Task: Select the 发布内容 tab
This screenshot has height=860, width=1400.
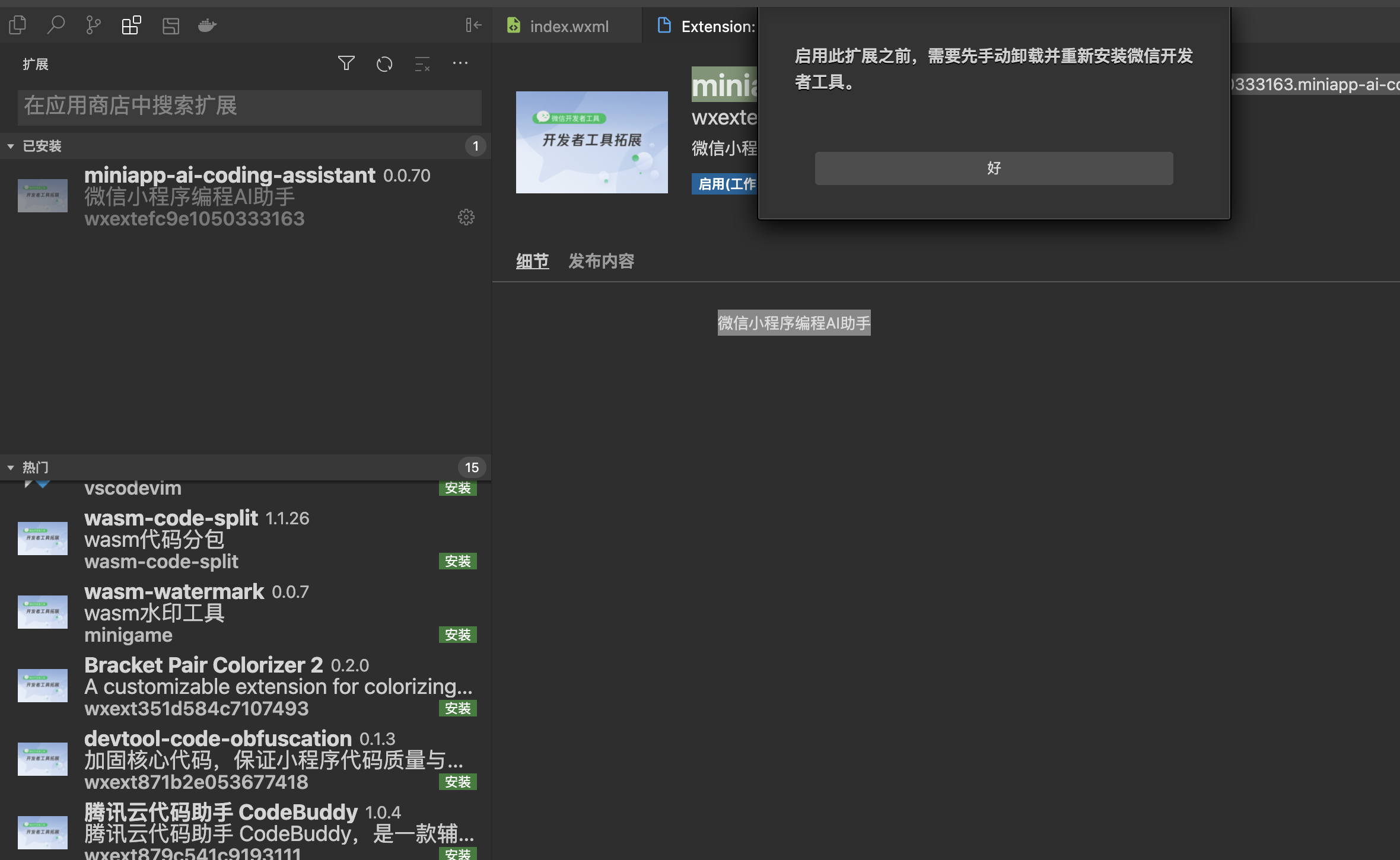Action: pos(602,261)
